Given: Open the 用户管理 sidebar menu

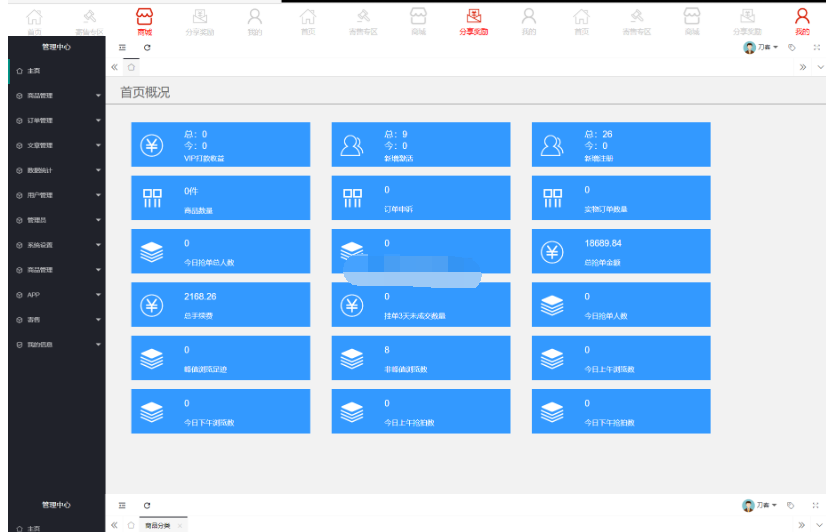Looking at the screenshot, I should 55,196.
